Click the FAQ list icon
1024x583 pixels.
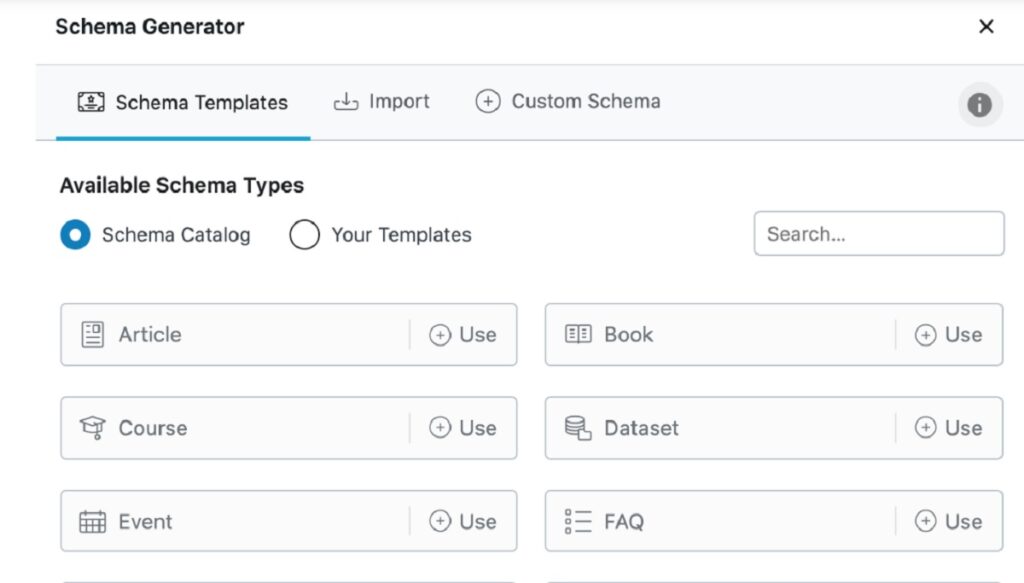tap(578, 522)
